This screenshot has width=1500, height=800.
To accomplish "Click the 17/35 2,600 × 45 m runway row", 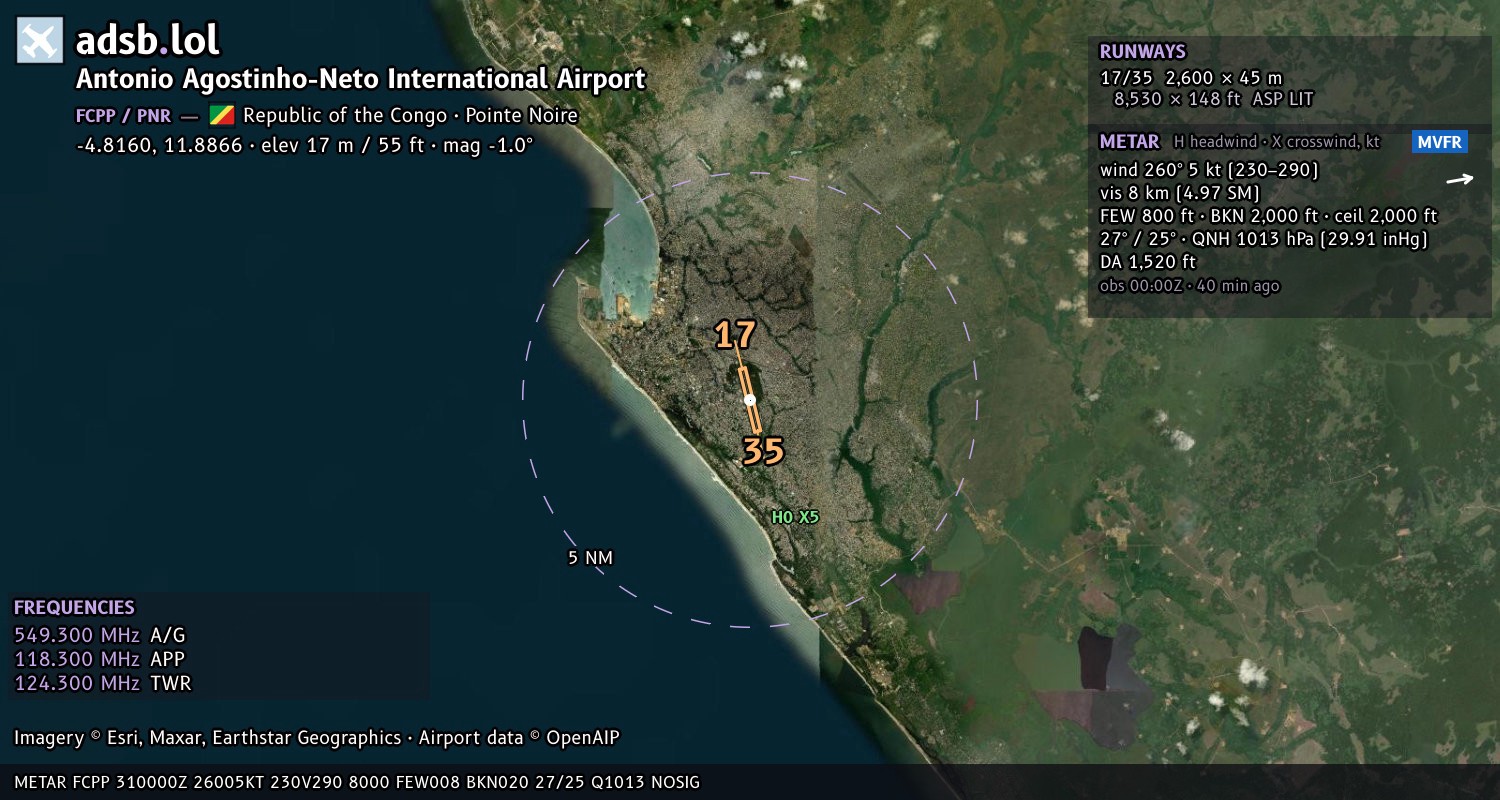I will (x=1191, y=77).
